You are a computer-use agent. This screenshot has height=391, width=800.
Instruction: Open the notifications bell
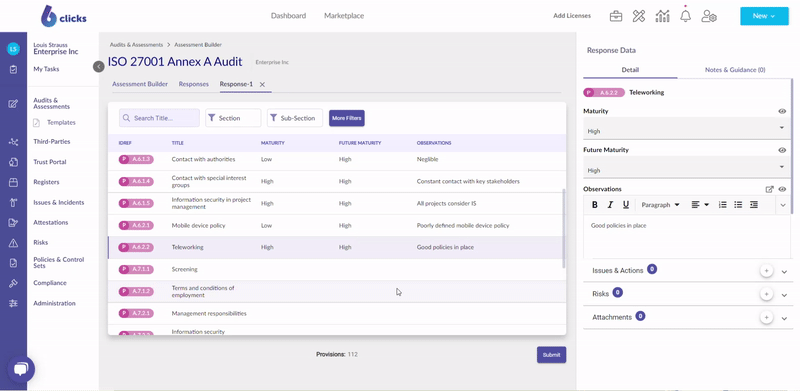(x=685, y=16)
